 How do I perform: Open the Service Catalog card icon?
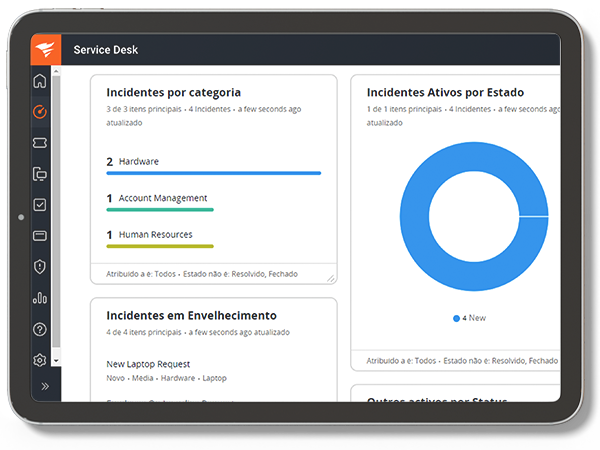click(40, 235)
